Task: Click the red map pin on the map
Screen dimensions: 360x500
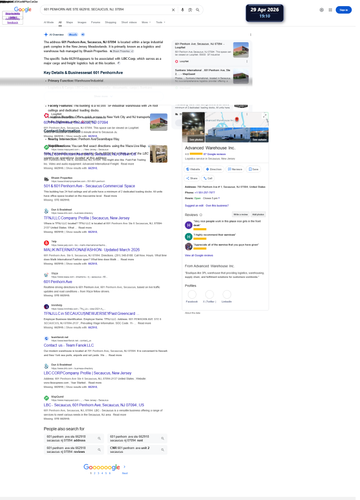Action: click(x=237, y=119)
